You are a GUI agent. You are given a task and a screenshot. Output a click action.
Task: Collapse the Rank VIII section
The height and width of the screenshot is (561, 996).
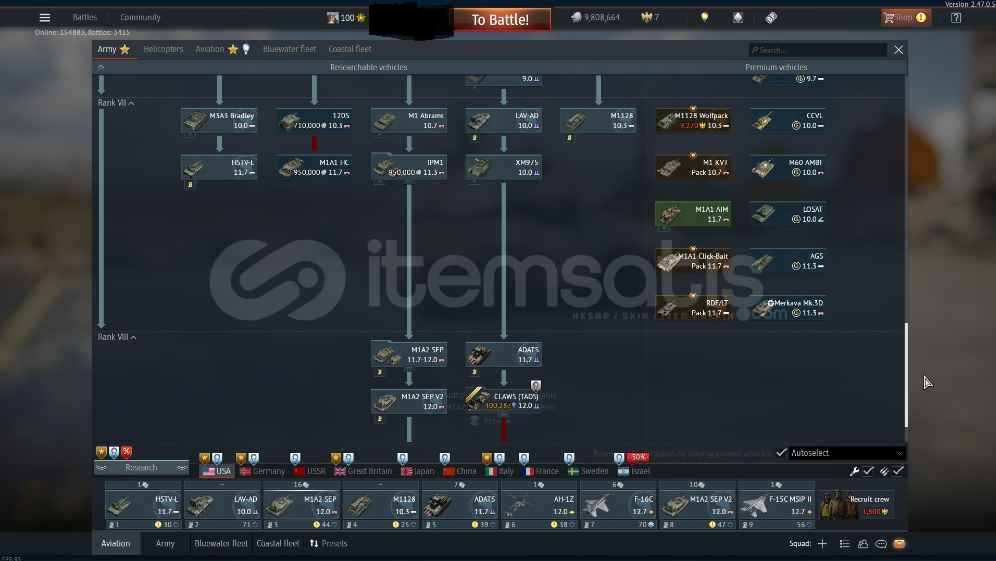pos(117,337)
